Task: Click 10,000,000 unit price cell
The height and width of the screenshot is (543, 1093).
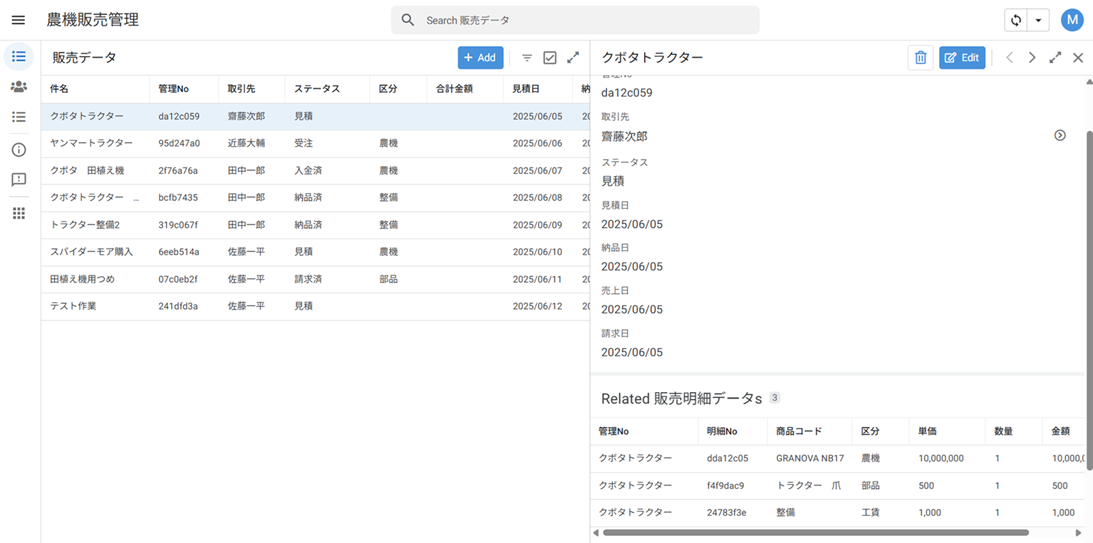Action: pyautogui.click(x=940, y=459)
